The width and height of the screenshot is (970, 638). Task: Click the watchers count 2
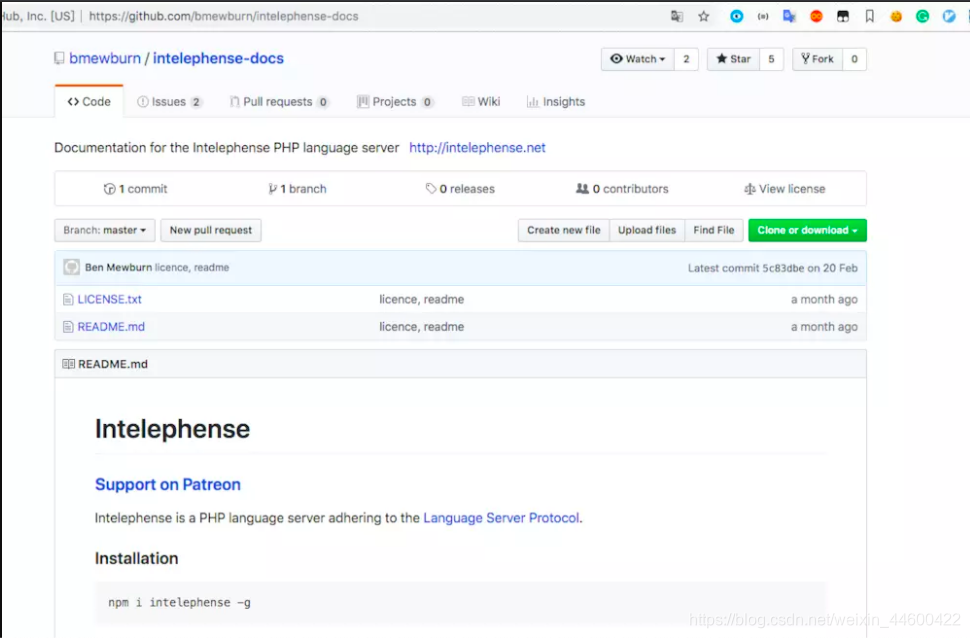686,59
